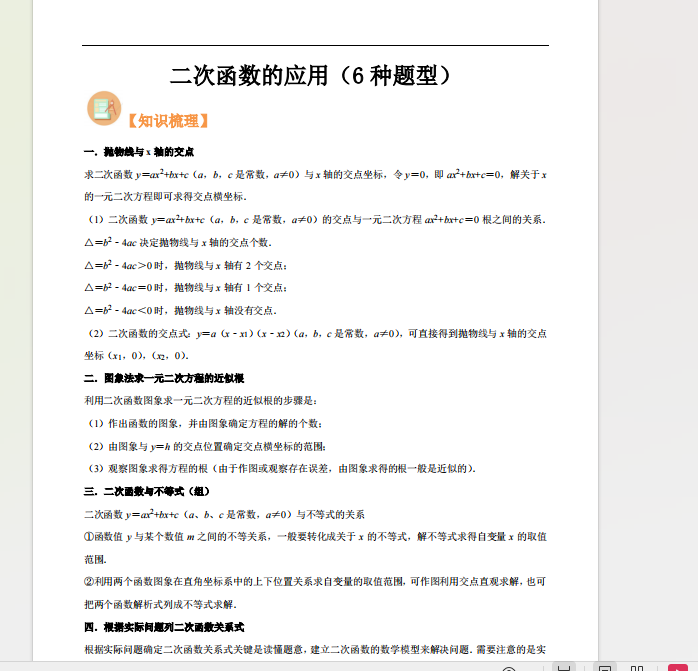Click line 利用二次函数图象求一元二次方程的近似根的步骤是
698x671 pixels.
[201, 401]
